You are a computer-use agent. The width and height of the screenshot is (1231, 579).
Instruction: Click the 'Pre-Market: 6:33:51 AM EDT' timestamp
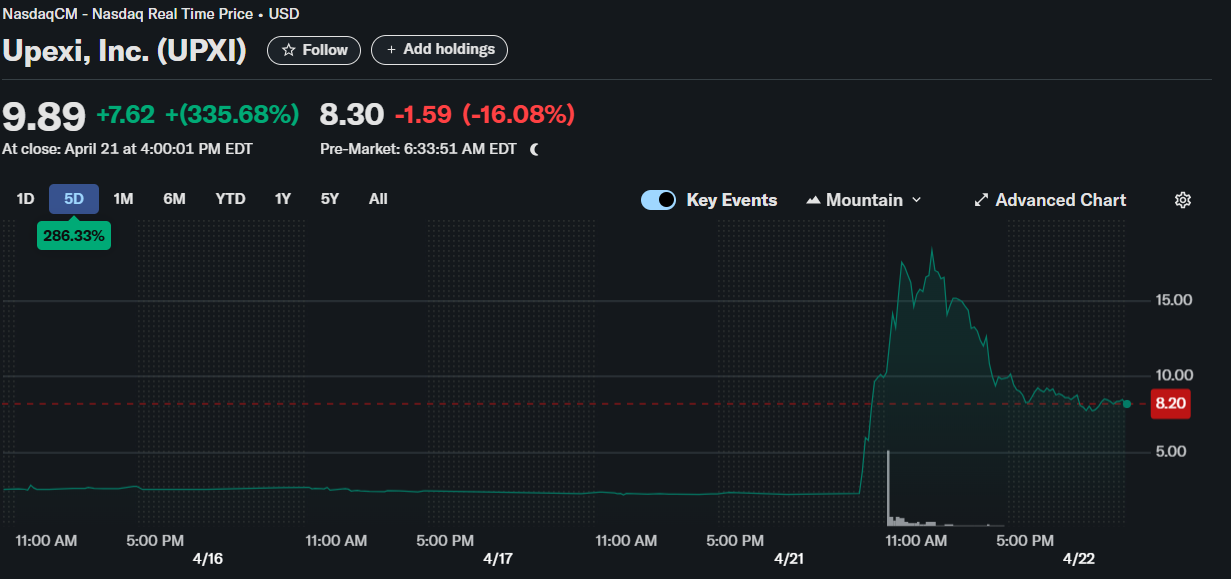point(418,149)
